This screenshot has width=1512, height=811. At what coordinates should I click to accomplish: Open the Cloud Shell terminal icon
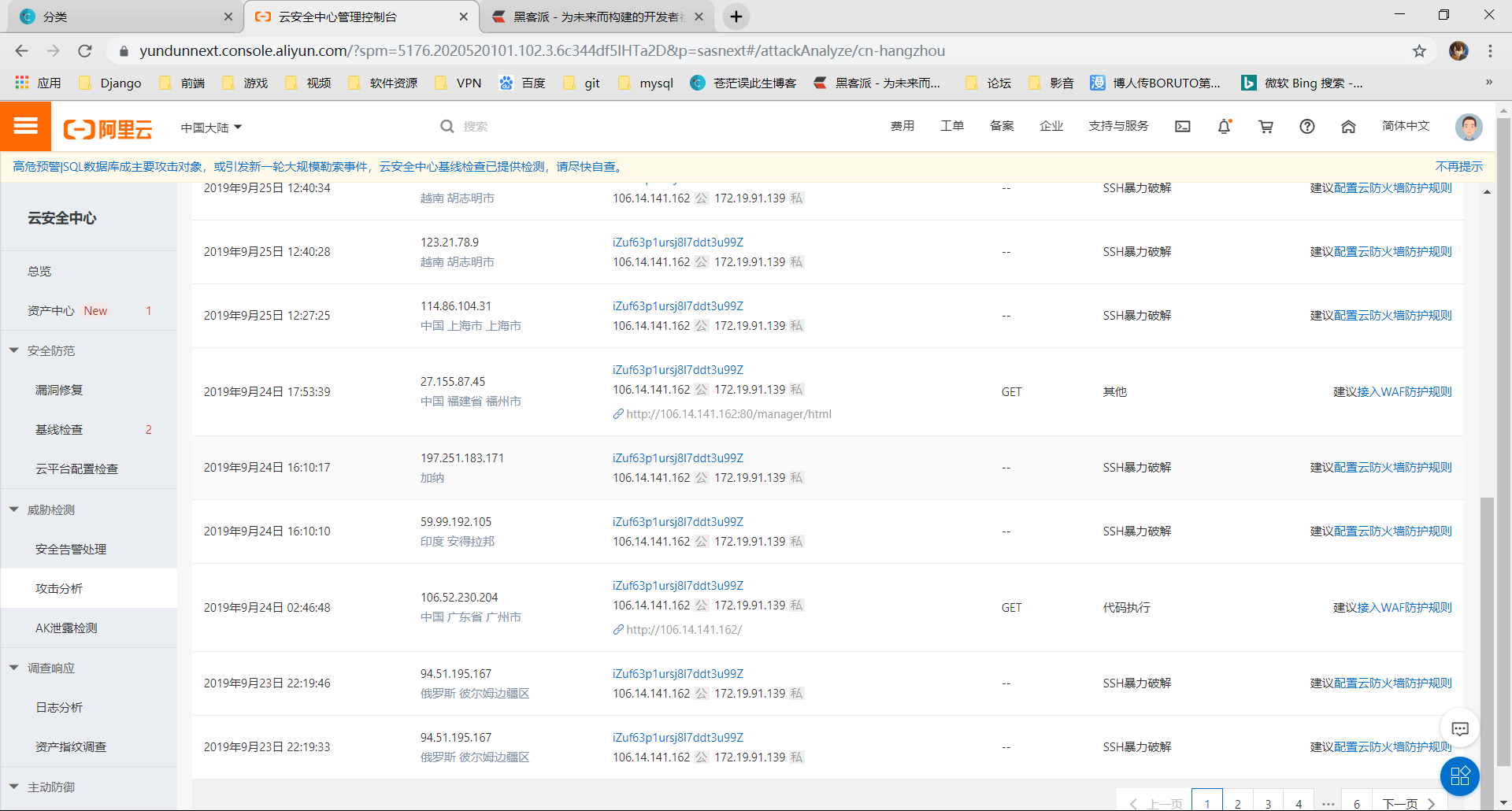pos(1182,127)
